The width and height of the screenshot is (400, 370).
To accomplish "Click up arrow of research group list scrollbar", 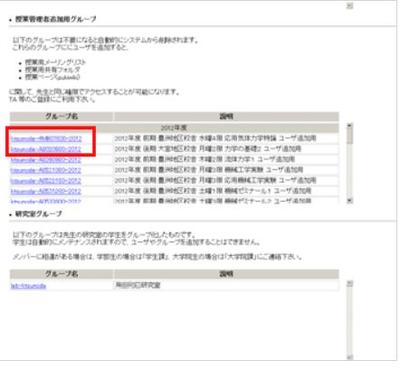I will pyautogui.click(x=349, y=283).
